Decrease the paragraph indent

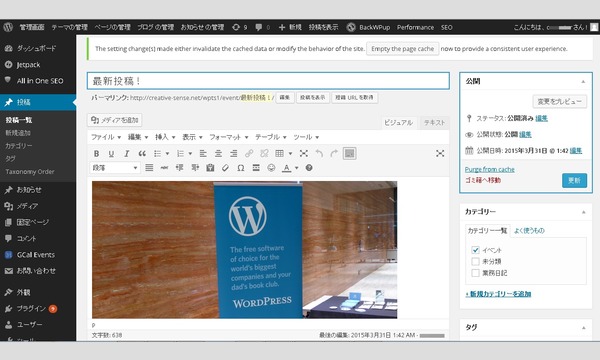point(179,168)
